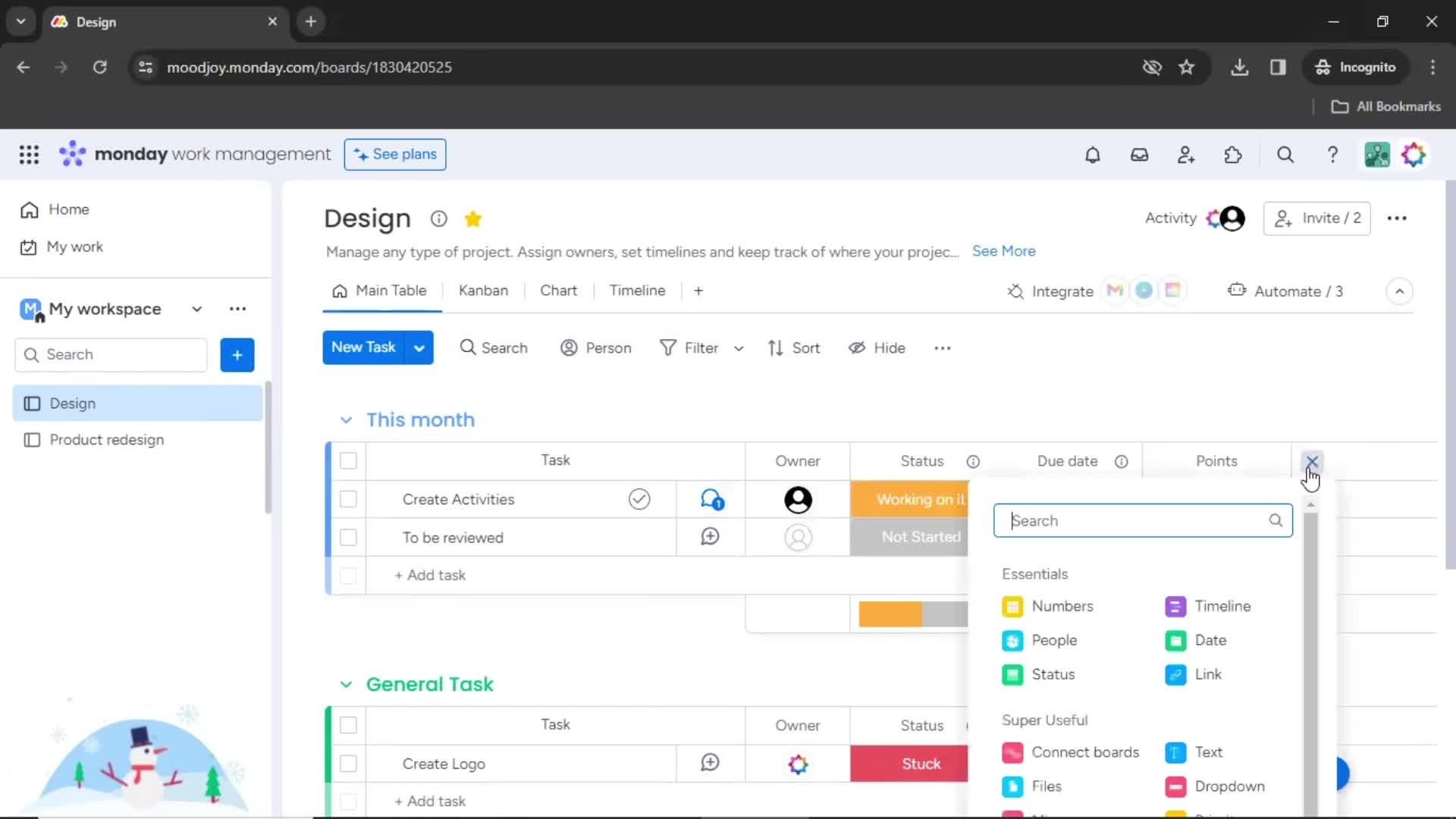Select the Files column type icon

(1013, 786)
